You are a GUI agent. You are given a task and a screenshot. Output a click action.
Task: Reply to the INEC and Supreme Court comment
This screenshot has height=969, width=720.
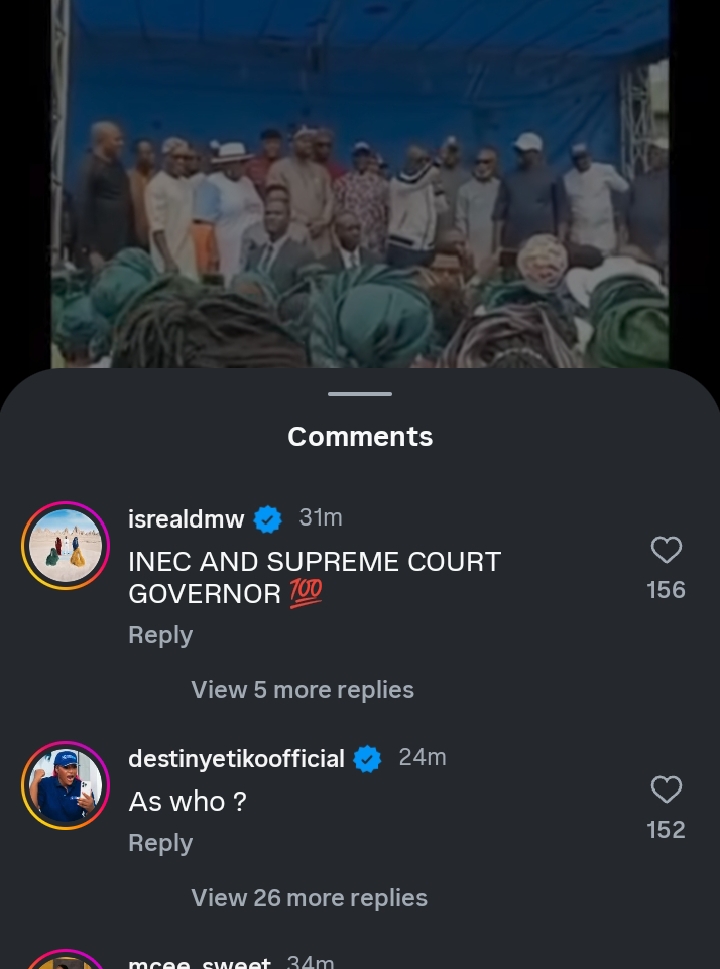tap(160, 635)
